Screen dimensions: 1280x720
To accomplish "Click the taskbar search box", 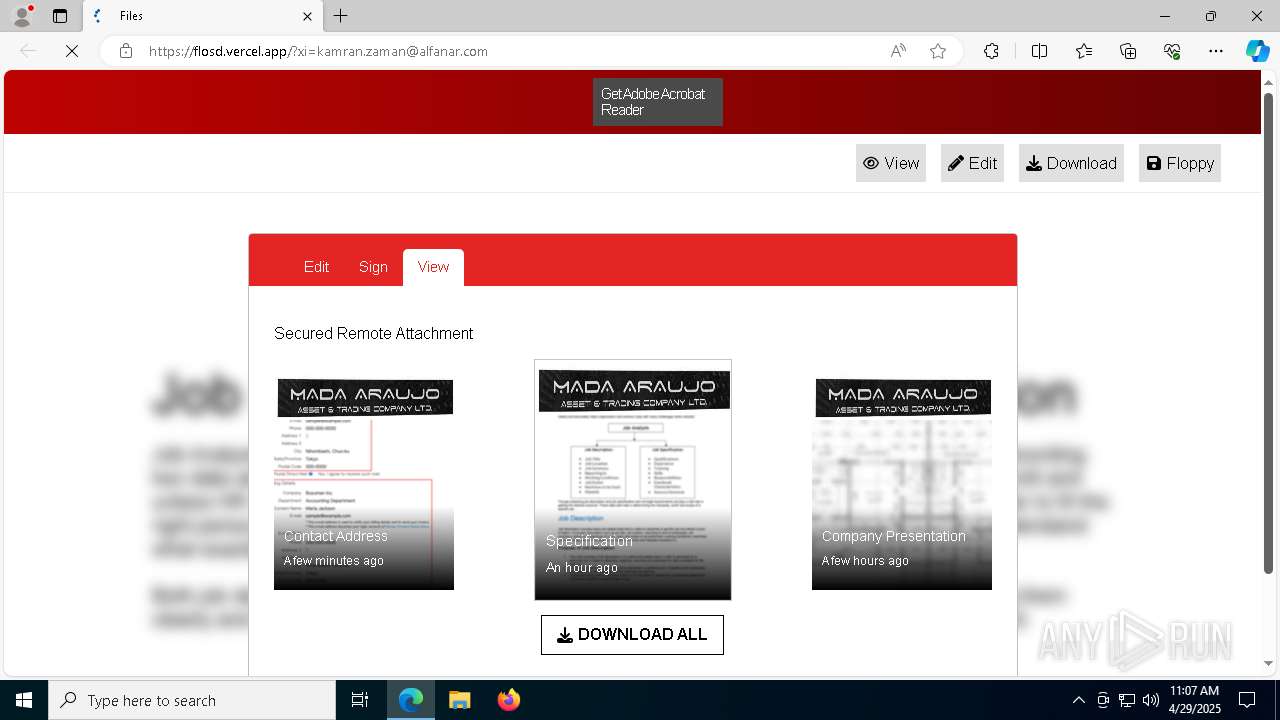I will [192, 700].
